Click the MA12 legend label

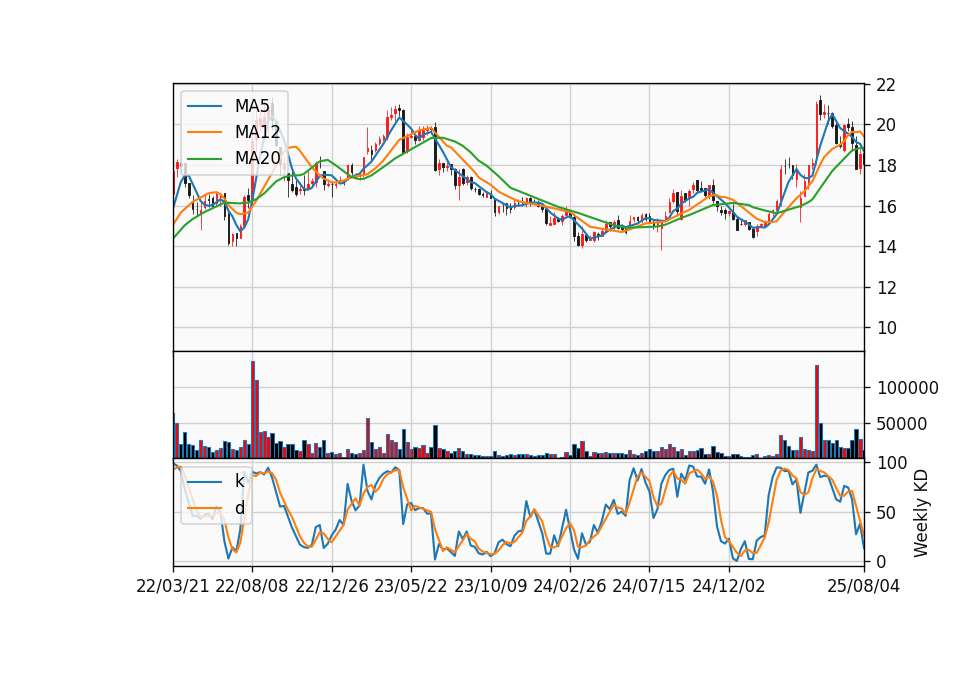(257, 132)
